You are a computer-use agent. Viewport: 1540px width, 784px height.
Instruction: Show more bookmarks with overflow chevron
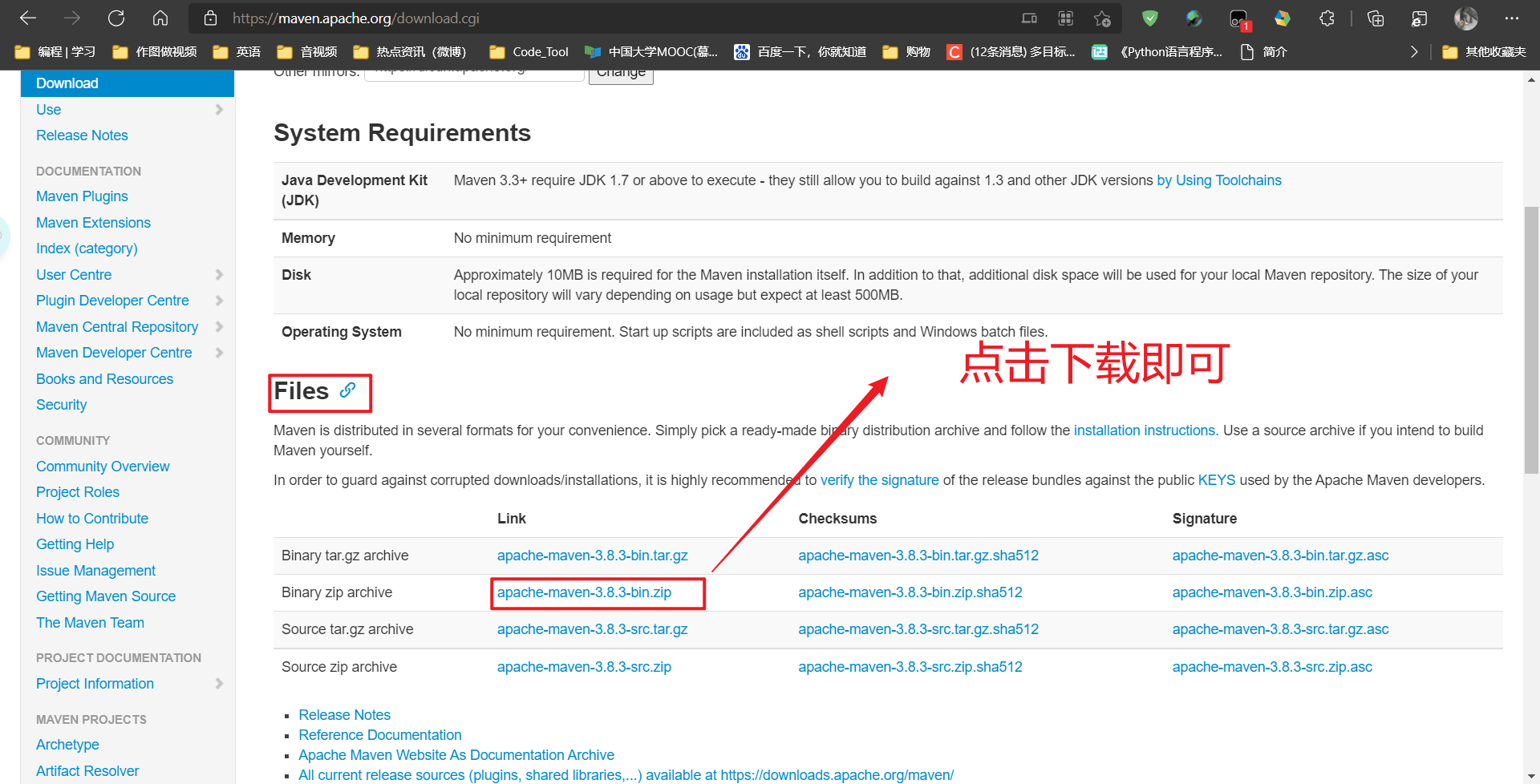coord(1413,52)
